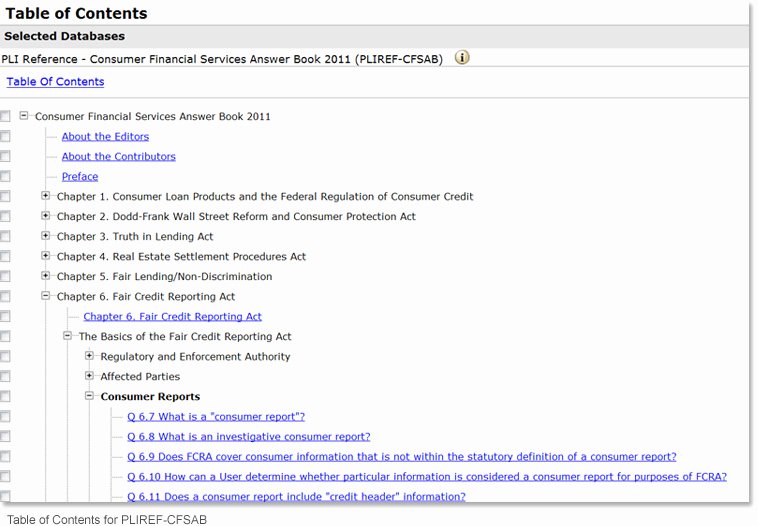Screen dimensions: 758x526
Task: Select the Chapter 3 Truth in Lending checkbox
Action: coord(5,236)
